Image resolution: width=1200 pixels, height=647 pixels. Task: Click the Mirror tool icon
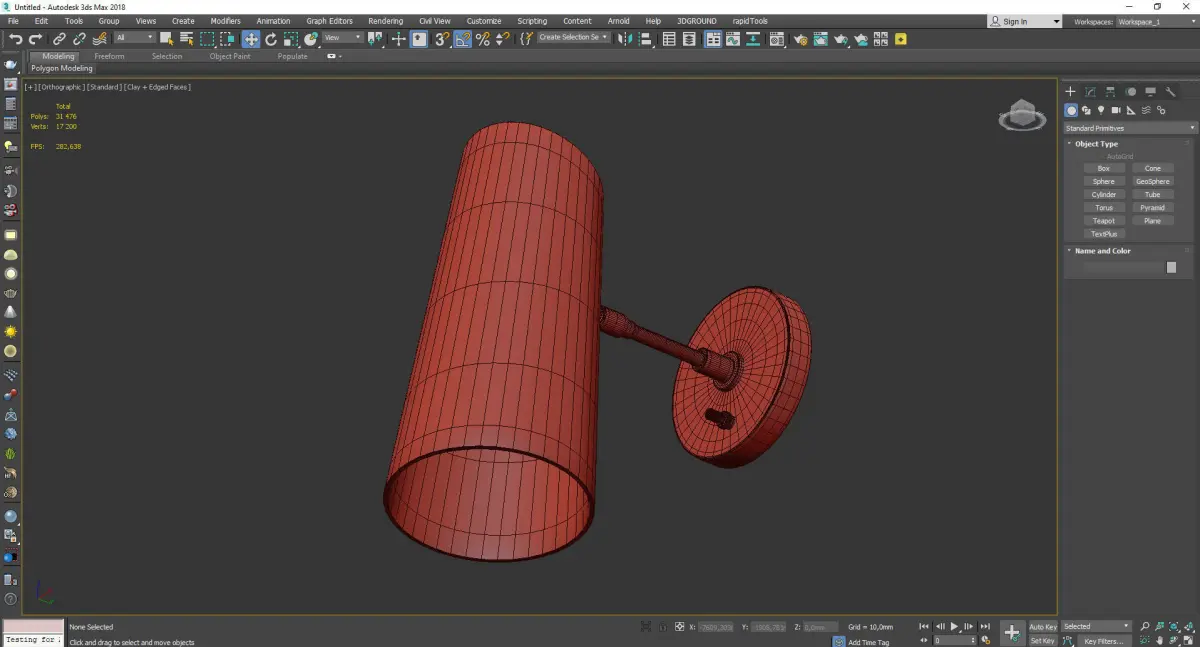624,39
